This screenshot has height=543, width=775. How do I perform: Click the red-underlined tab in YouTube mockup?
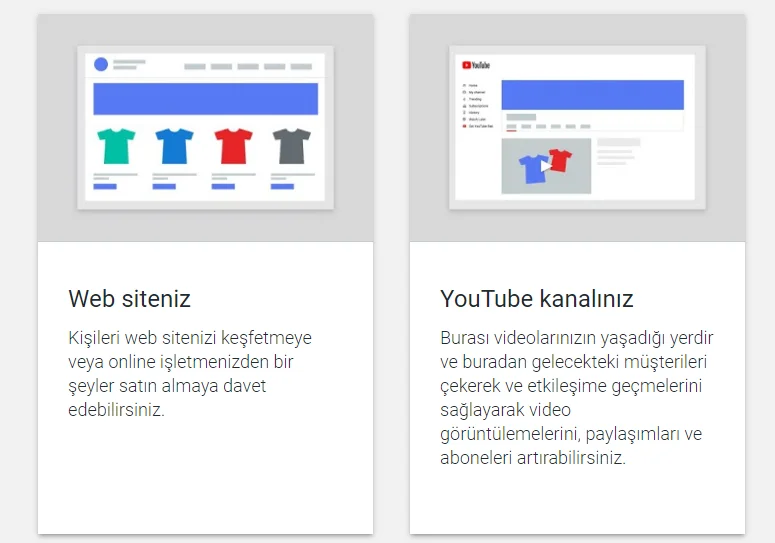click(511, 128)
